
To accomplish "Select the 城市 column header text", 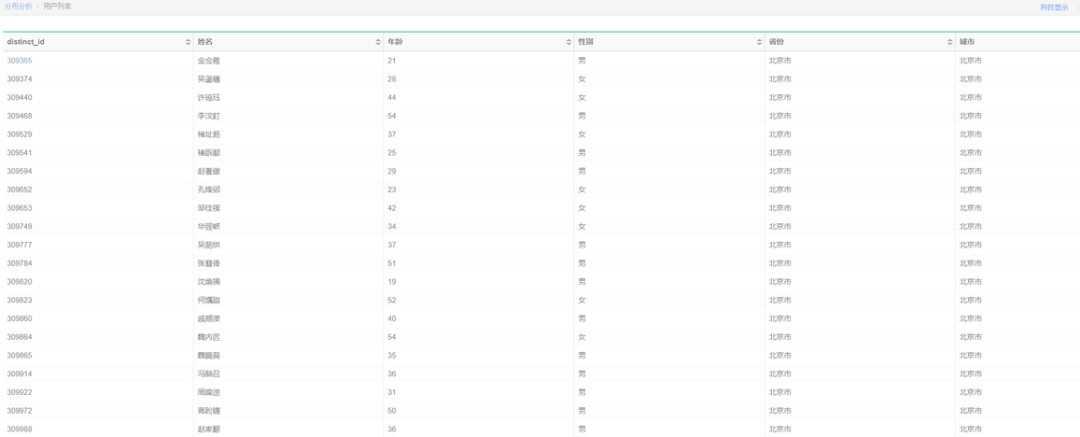I will click(x=967, y=42).
